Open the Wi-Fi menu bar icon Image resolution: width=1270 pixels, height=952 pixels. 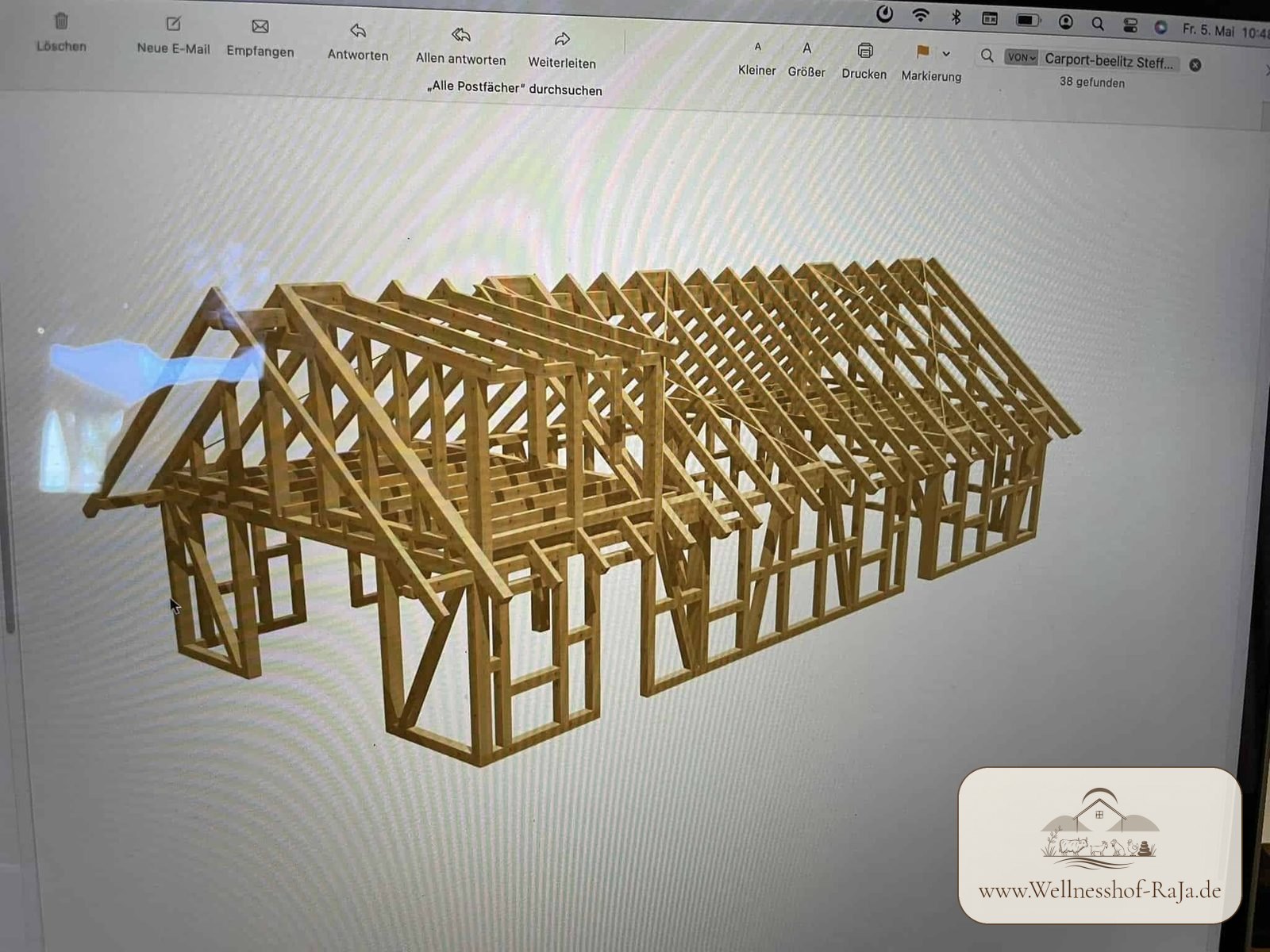tap(921, 15)
